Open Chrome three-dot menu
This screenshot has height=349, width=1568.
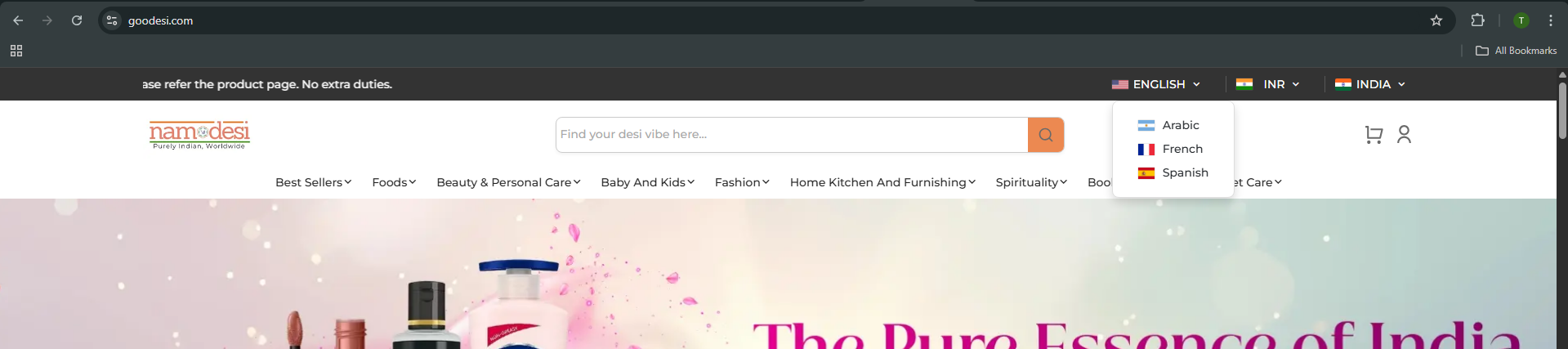(1550, 20)
